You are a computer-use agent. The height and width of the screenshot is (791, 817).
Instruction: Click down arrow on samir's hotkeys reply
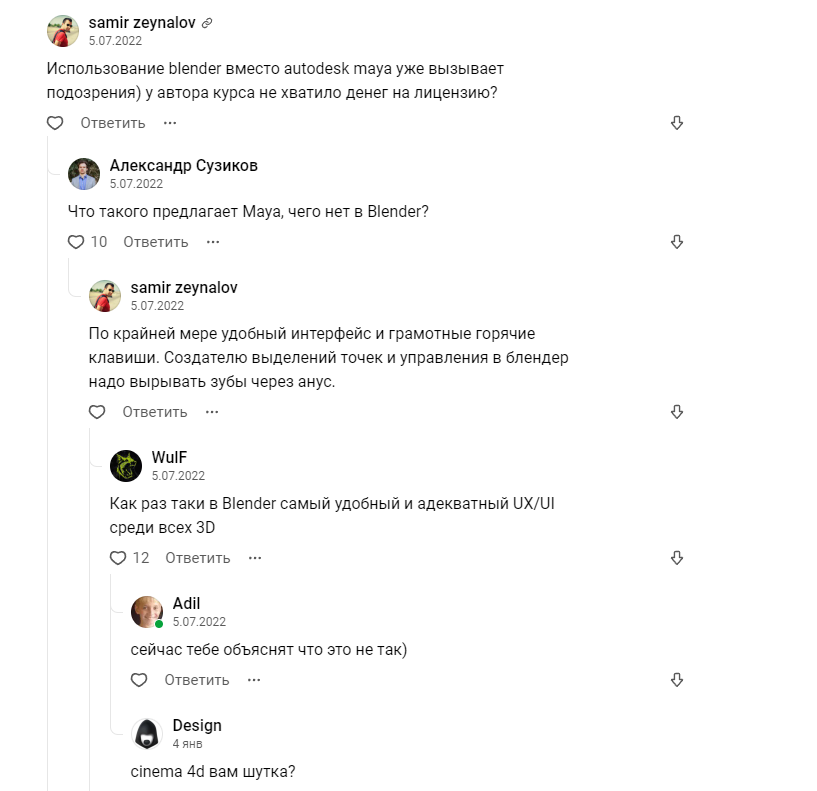click(676, 412)
